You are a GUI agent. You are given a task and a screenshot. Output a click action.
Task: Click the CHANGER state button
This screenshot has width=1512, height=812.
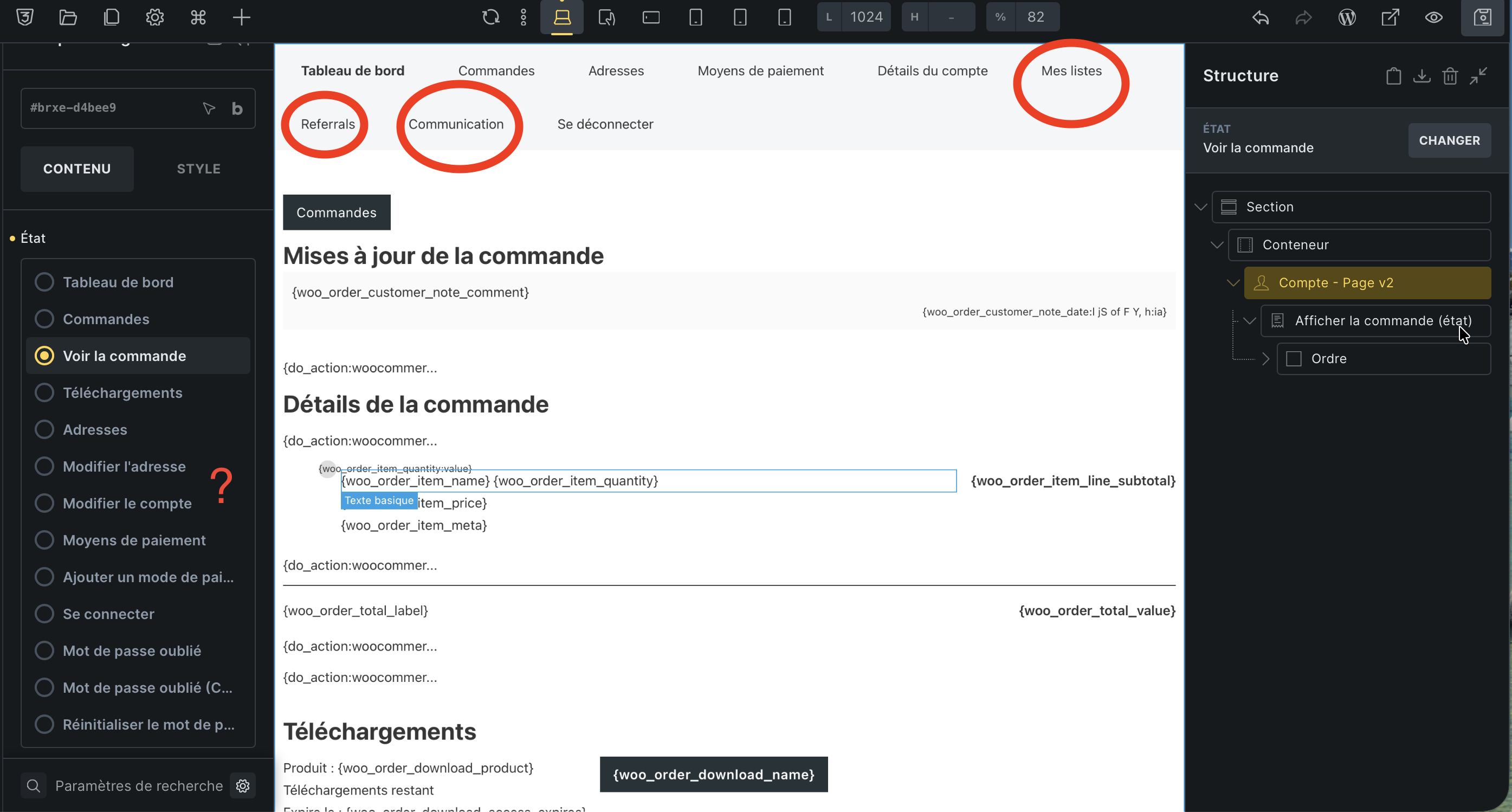(x=1449, y=140)
